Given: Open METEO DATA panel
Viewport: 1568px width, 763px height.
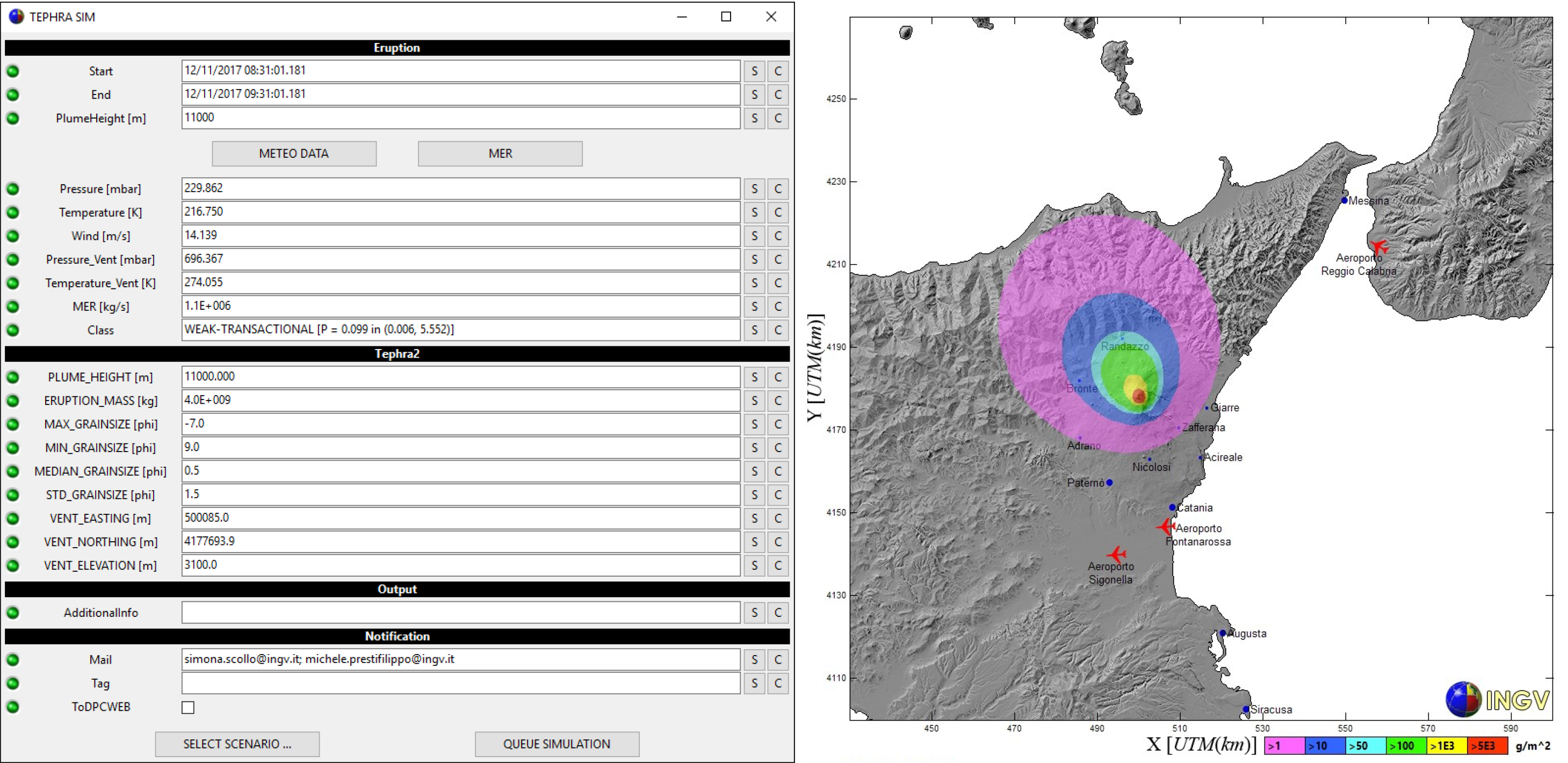Looking at the screenshot, I should 294,154.
